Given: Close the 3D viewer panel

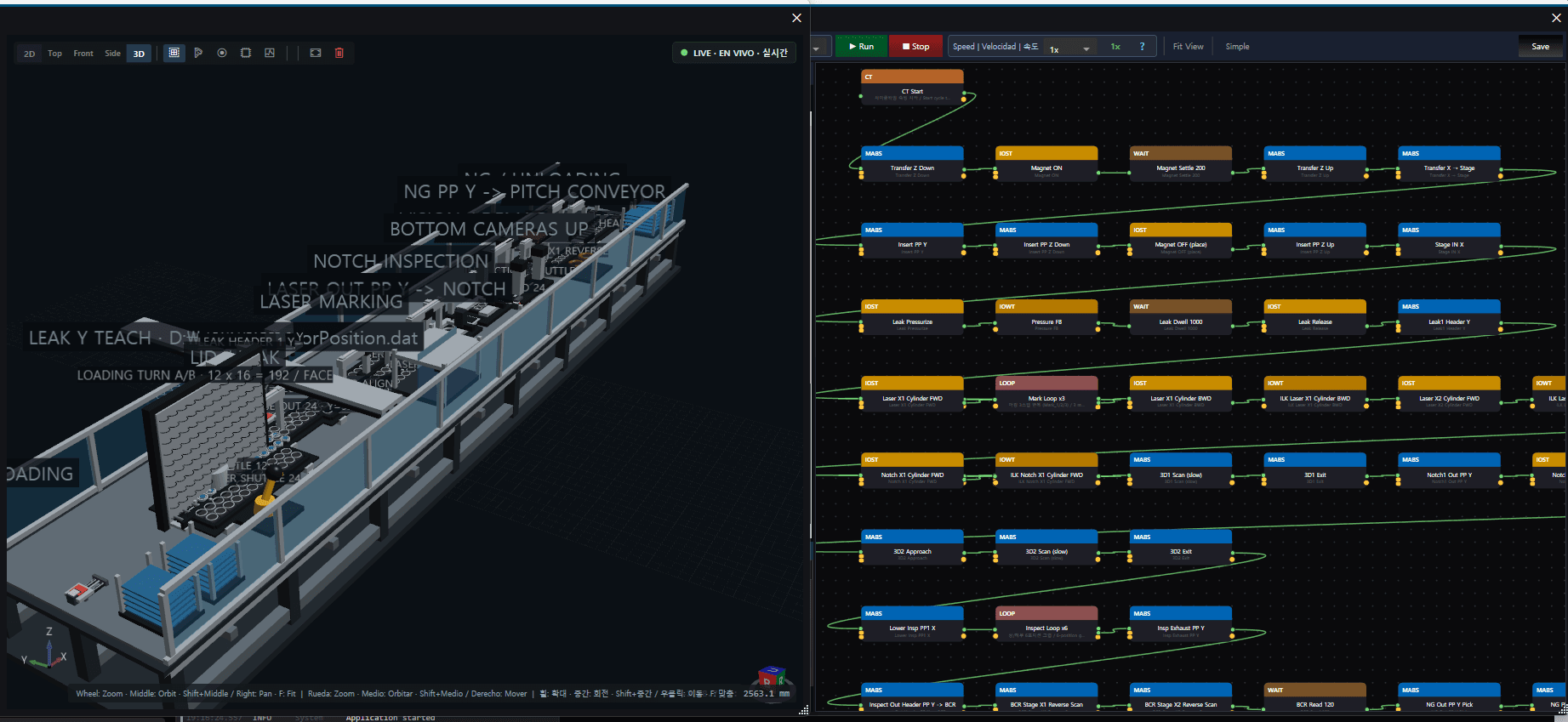Looking at the screenshot, I should click(796, 18).
